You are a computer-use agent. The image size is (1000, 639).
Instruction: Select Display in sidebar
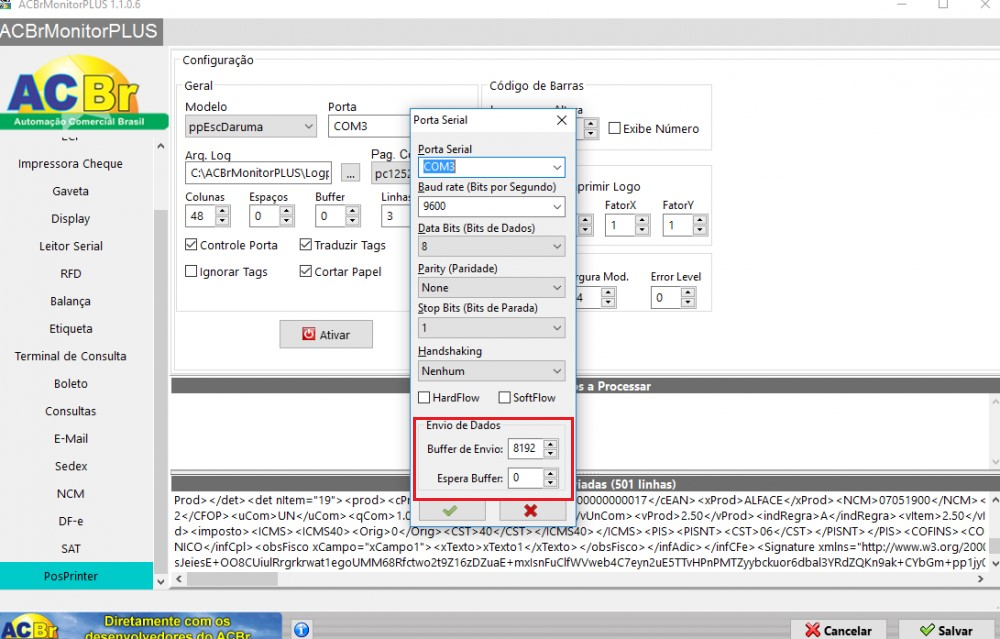tap(70, 219)
